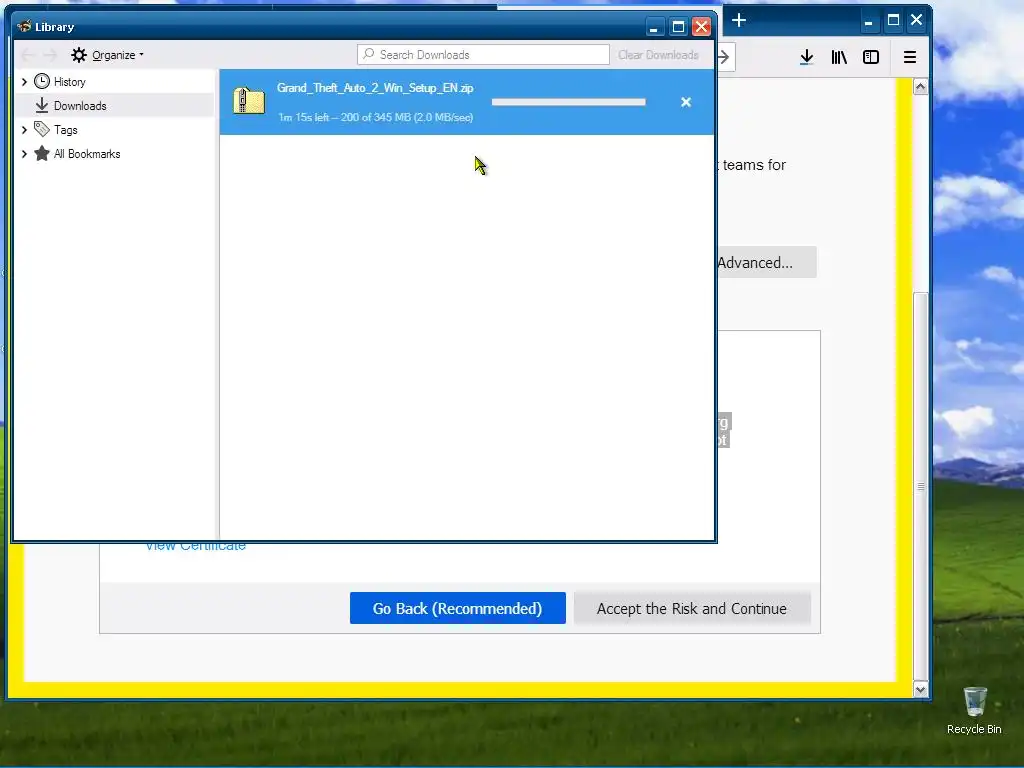Click the View Certificate link
Viewport: 1024px width, 768px height.
pos(195,547)
